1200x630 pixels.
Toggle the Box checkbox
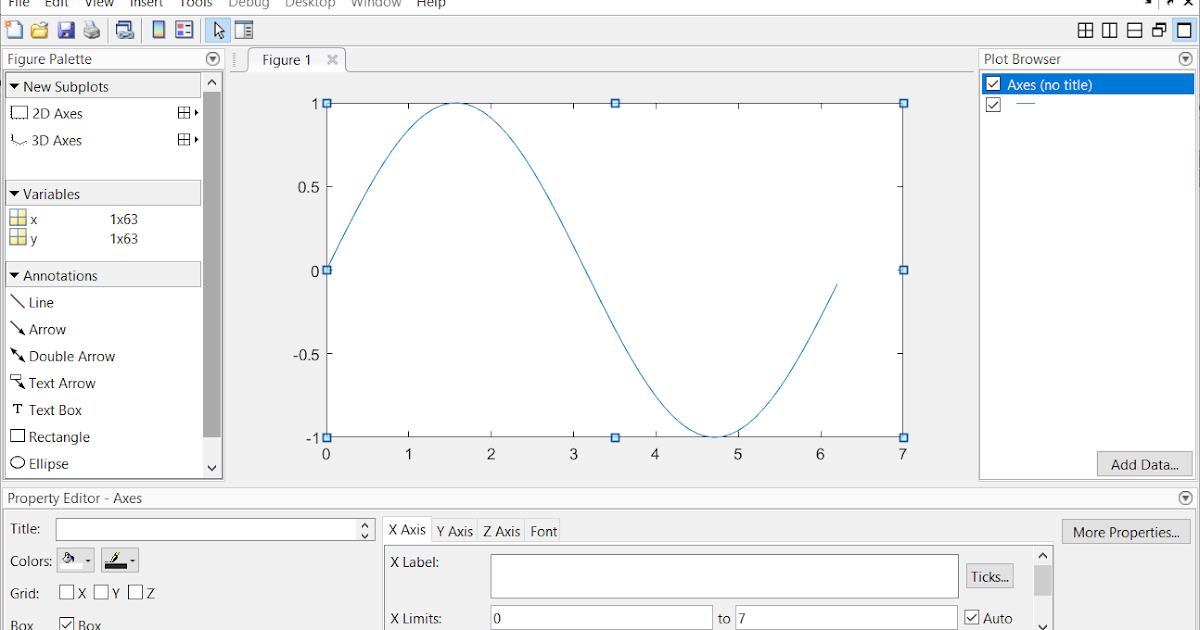pos(66,623)
